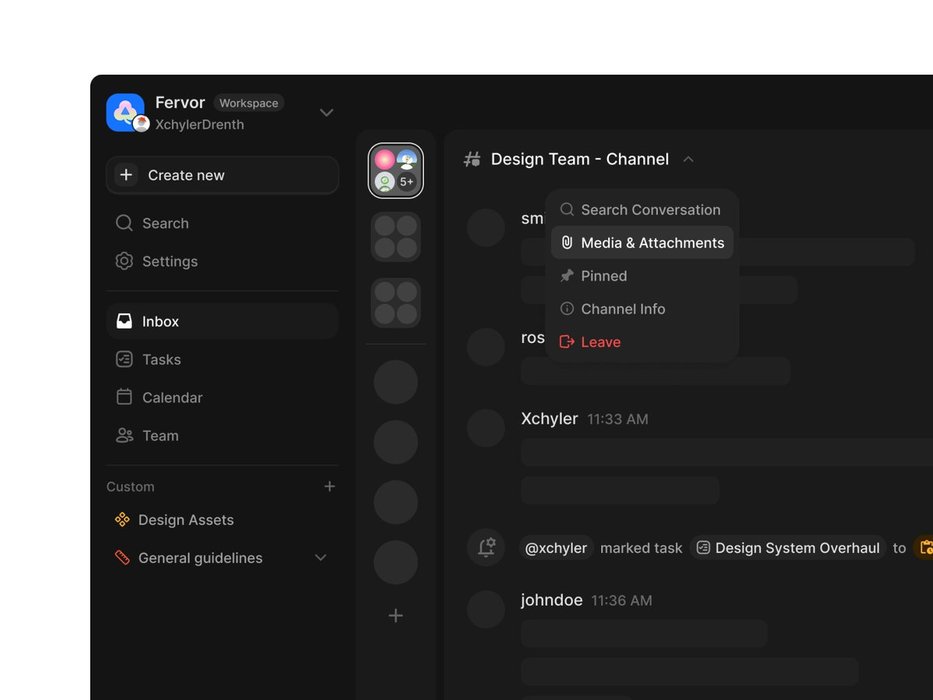
Task: Open the Team section
Action: coord(160,435)
